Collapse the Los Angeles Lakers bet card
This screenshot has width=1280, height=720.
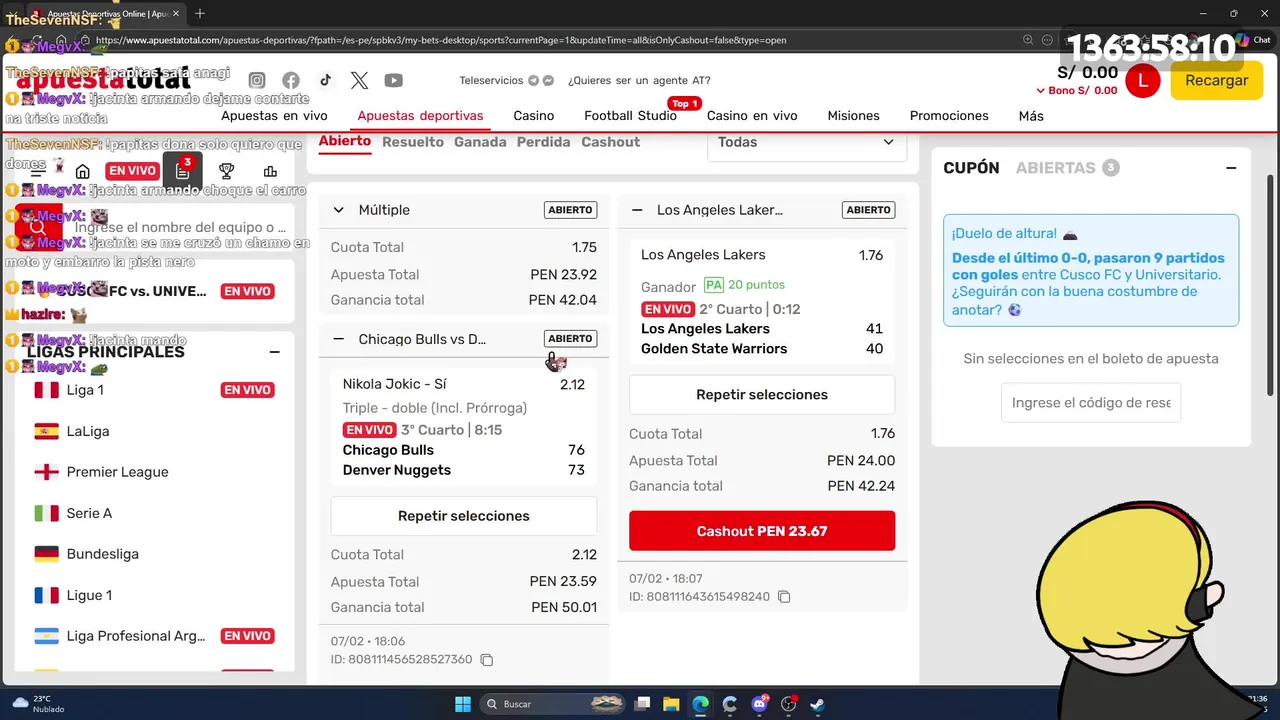click(637, 210)
